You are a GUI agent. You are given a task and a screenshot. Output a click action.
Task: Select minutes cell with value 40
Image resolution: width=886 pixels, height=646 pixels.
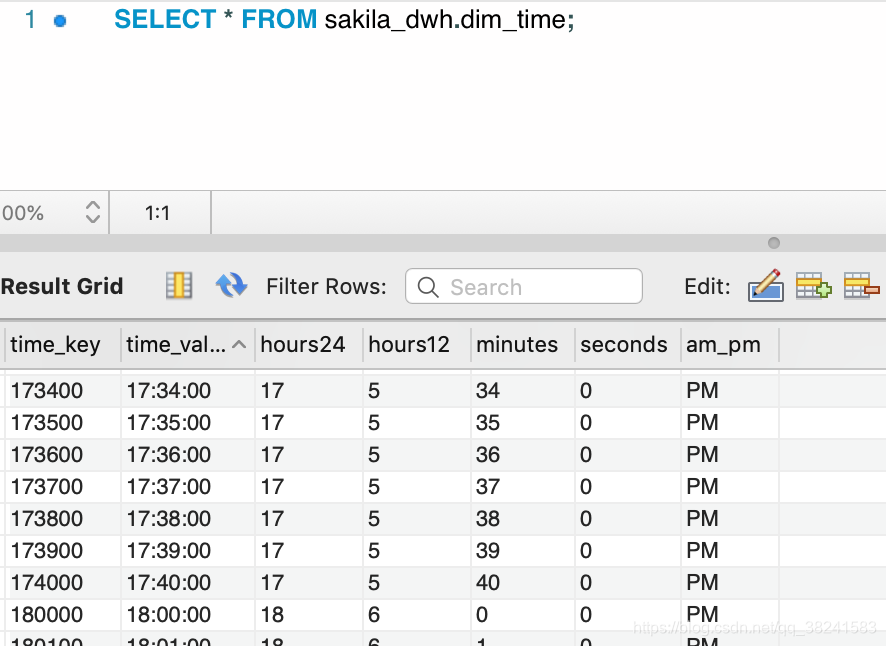[x=523, y=583]
